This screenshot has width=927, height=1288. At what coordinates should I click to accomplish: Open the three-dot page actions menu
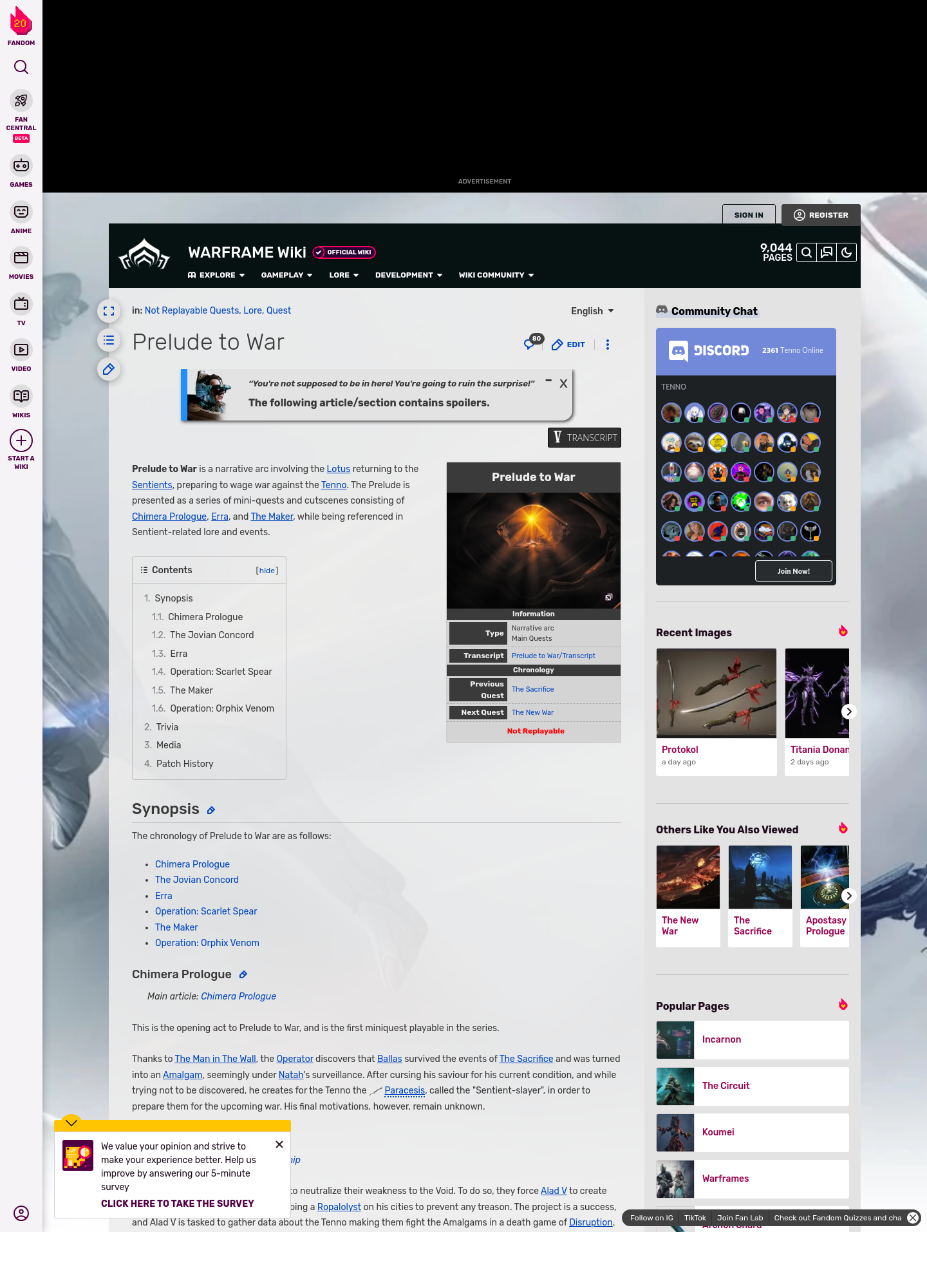608,345
